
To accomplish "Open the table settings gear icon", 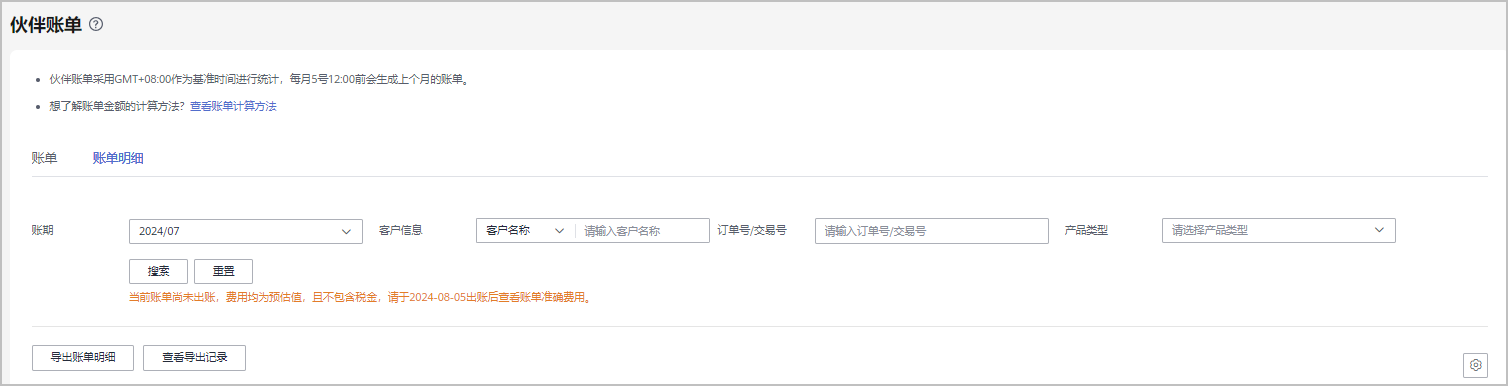I will tap(1475, 364).
